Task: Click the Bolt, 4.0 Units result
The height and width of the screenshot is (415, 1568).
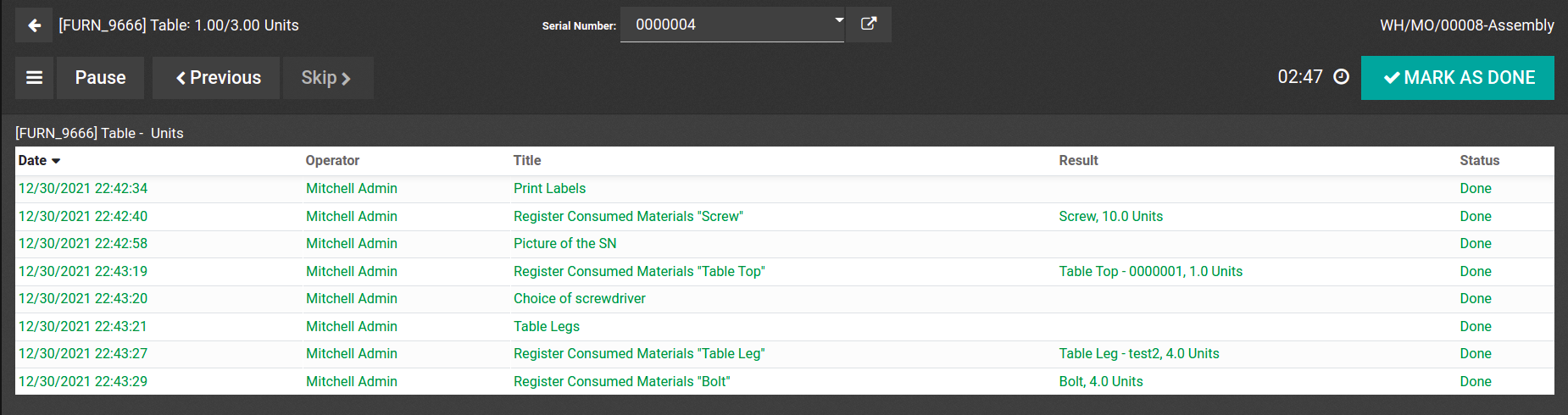Action: (1100, 381)
